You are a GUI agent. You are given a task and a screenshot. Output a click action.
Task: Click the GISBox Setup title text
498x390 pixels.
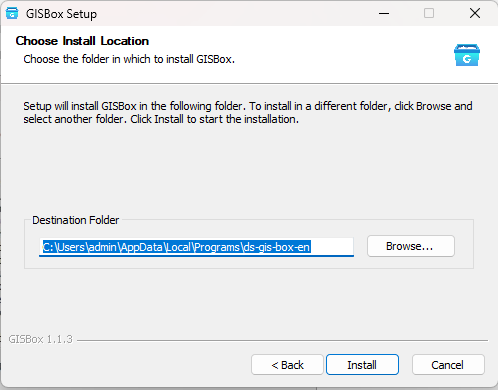(x=61, y=14)
